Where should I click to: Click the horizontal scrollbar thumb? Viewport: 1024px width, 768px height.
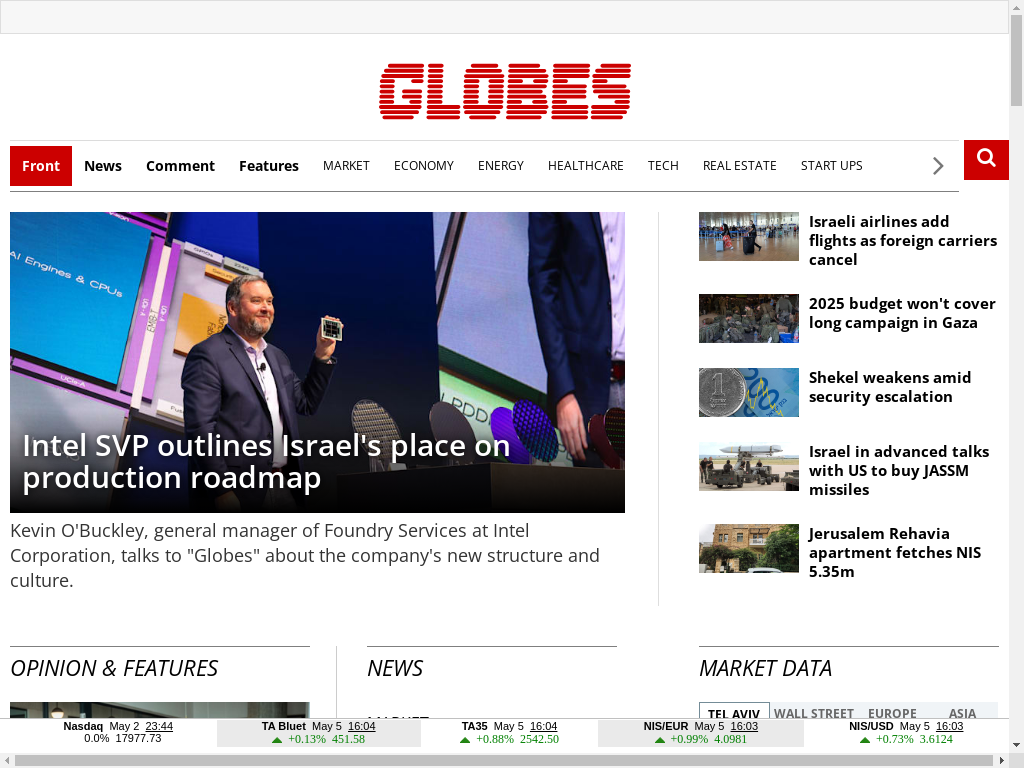click(x=504, y=761)
